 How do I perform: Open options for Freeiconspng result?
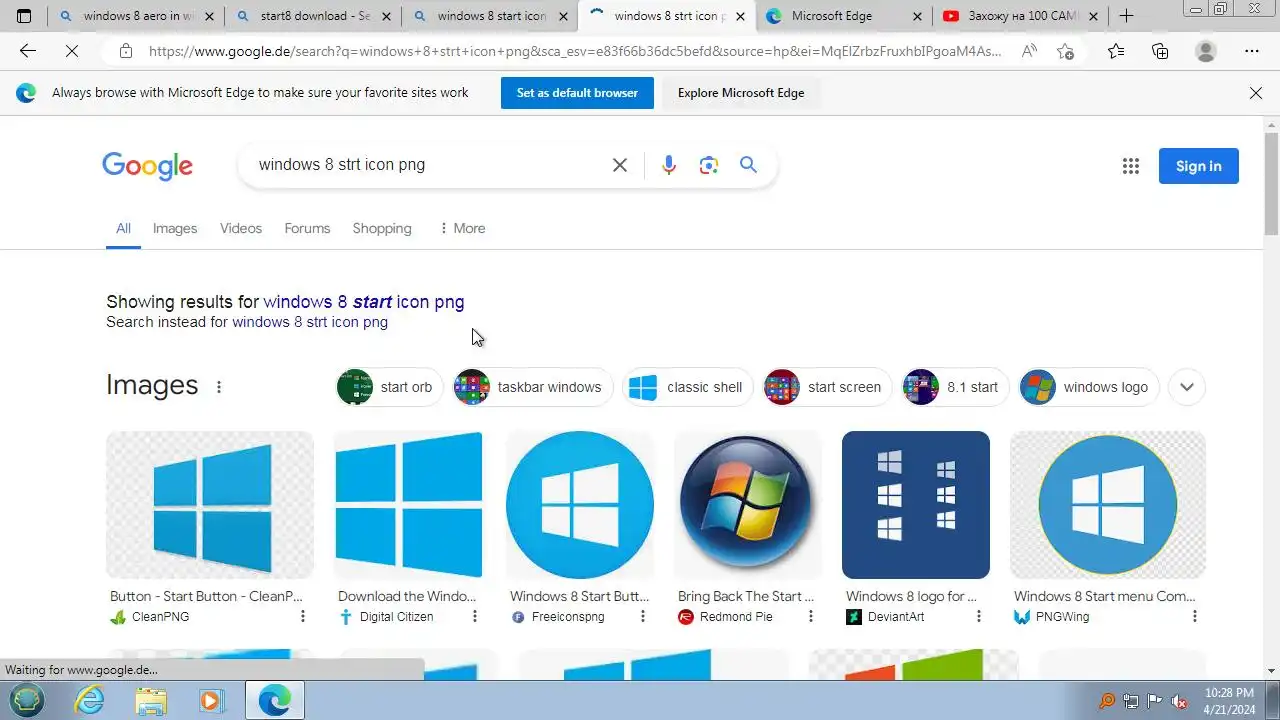click(643, 617)
